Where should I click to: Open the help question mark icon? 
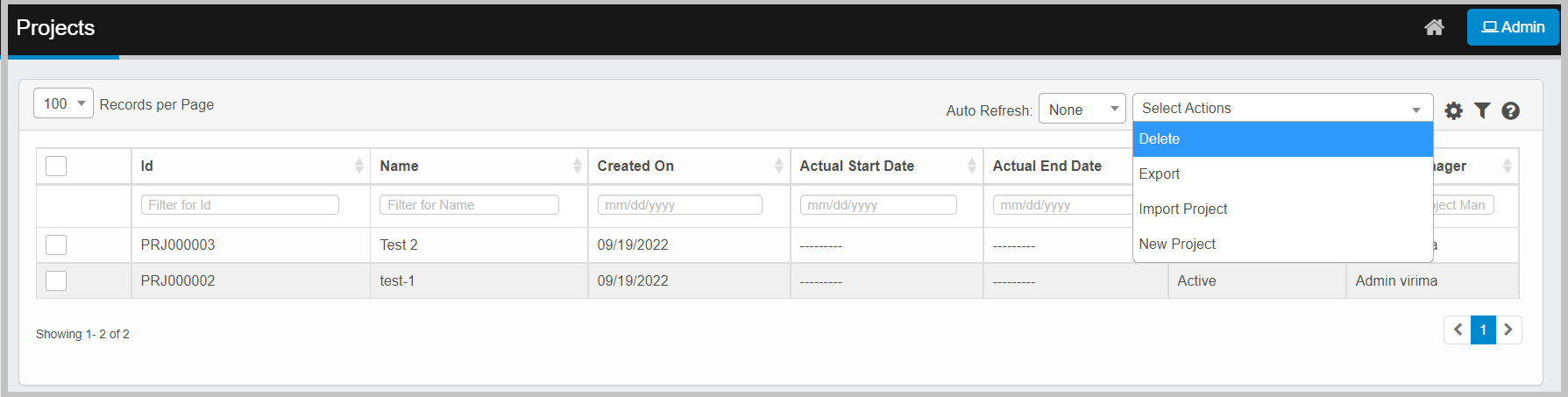[1510, 110]
